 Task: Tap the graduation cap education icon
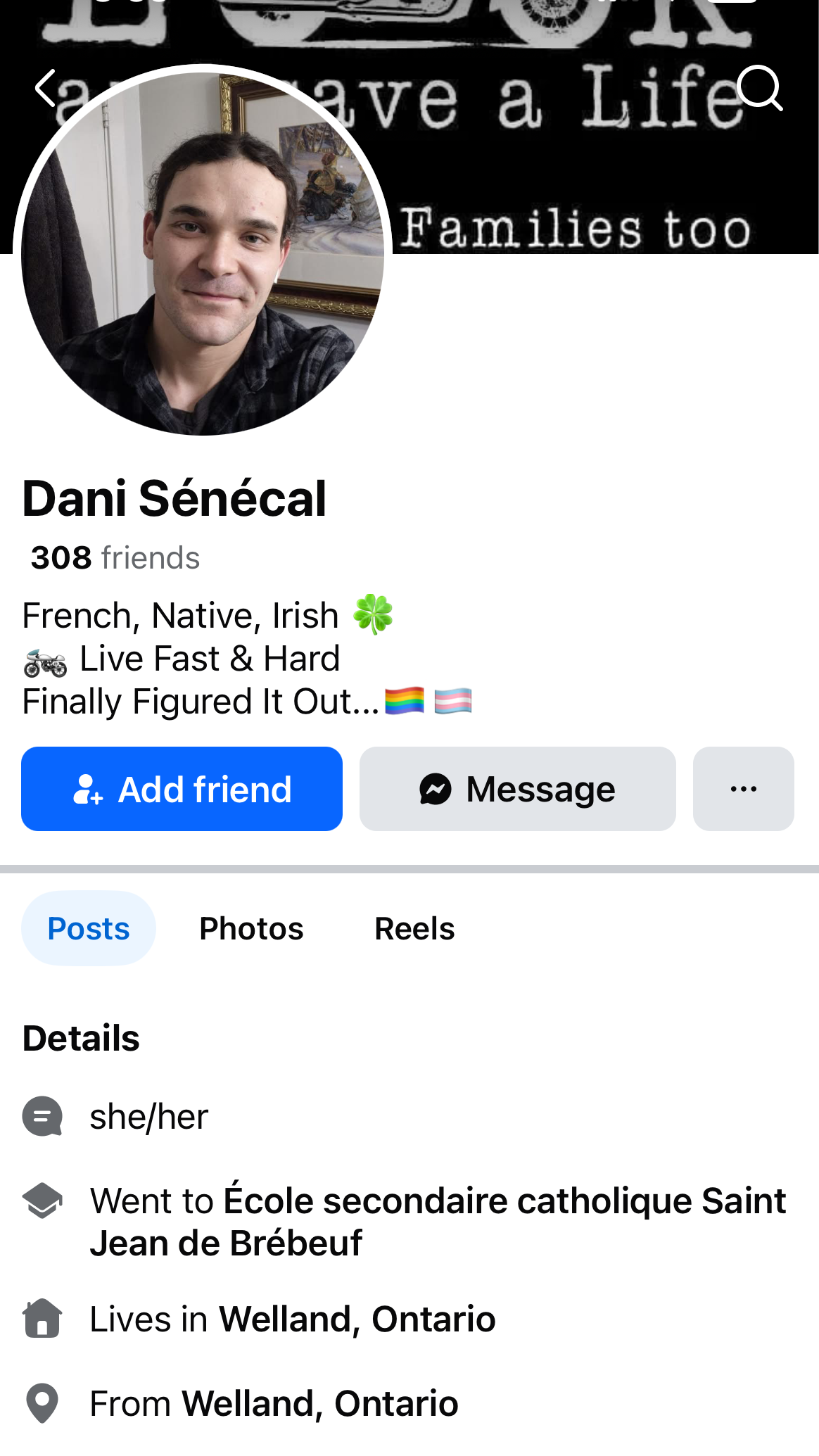pyautogui.click(x=42, y=1201)
